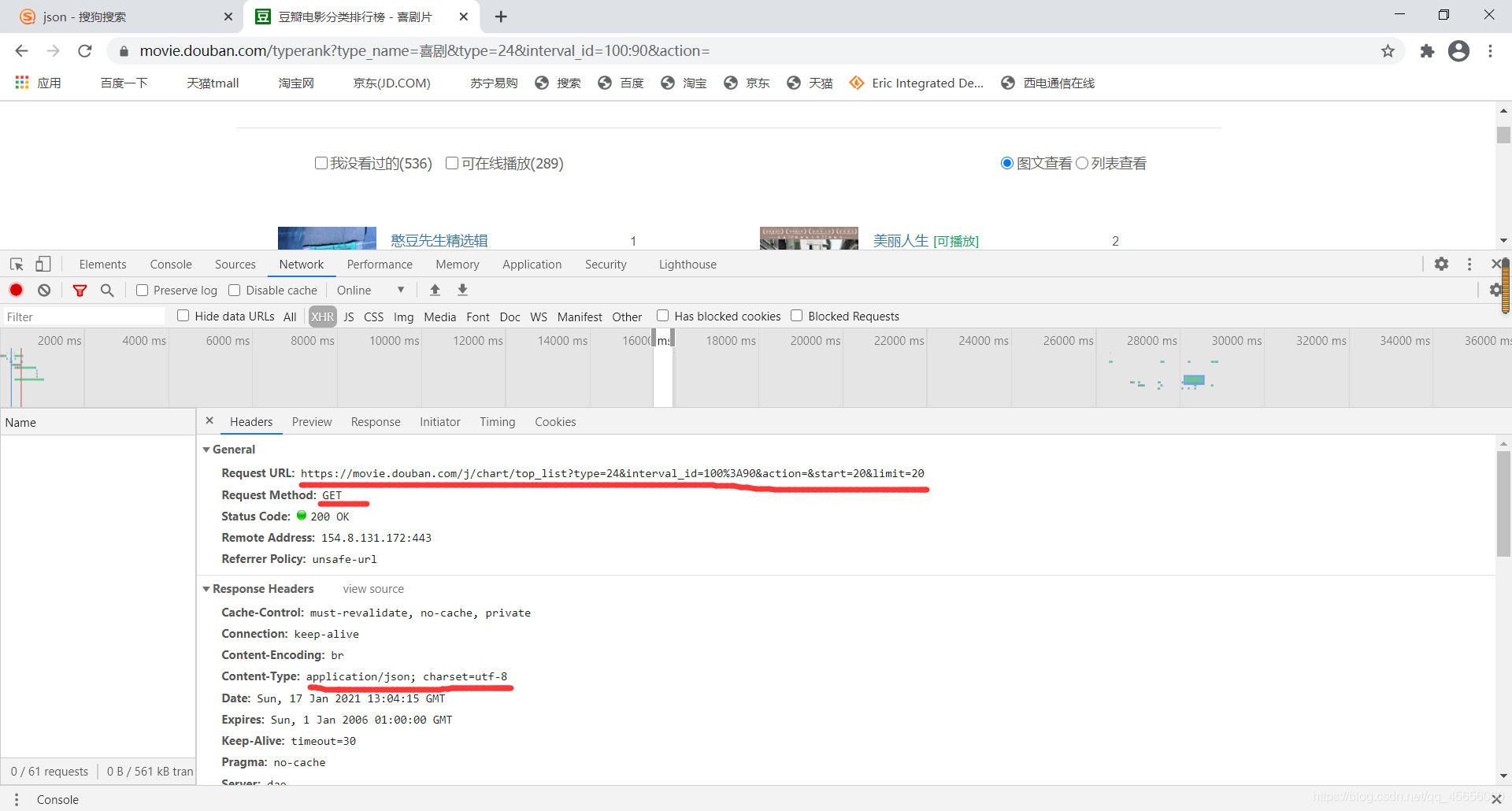Open network search magnifier
The image size is (1512, 811).
tap(107, 291)
